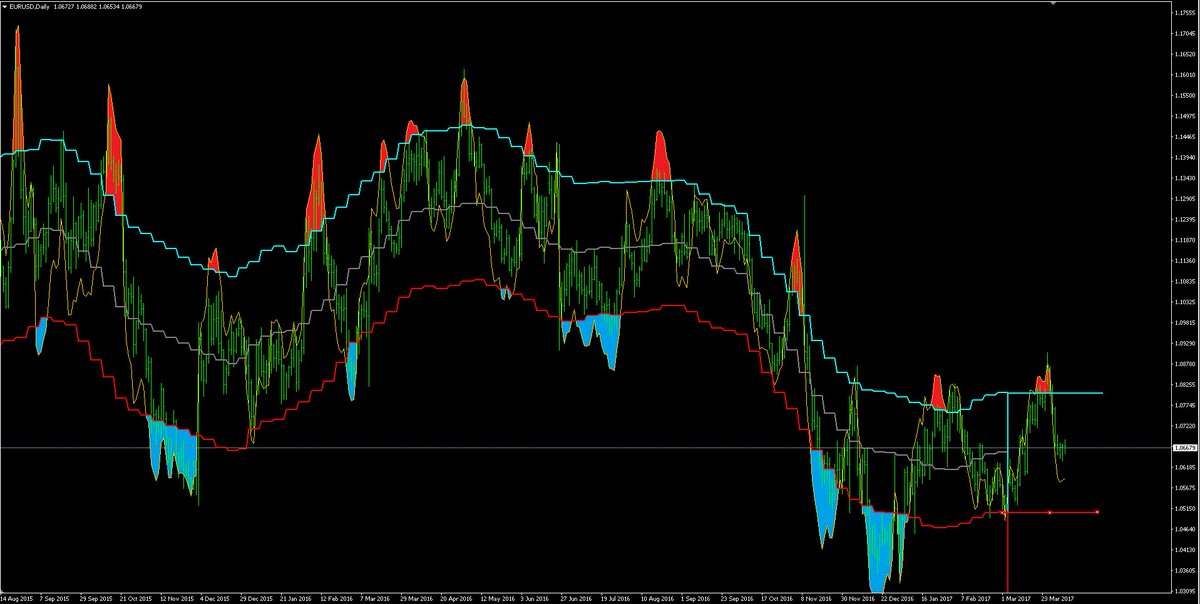The height and width of the screenshot is (604, 1200).
Task: Select the red horizontal support line's right endpoint
Action: [1099, 512]
